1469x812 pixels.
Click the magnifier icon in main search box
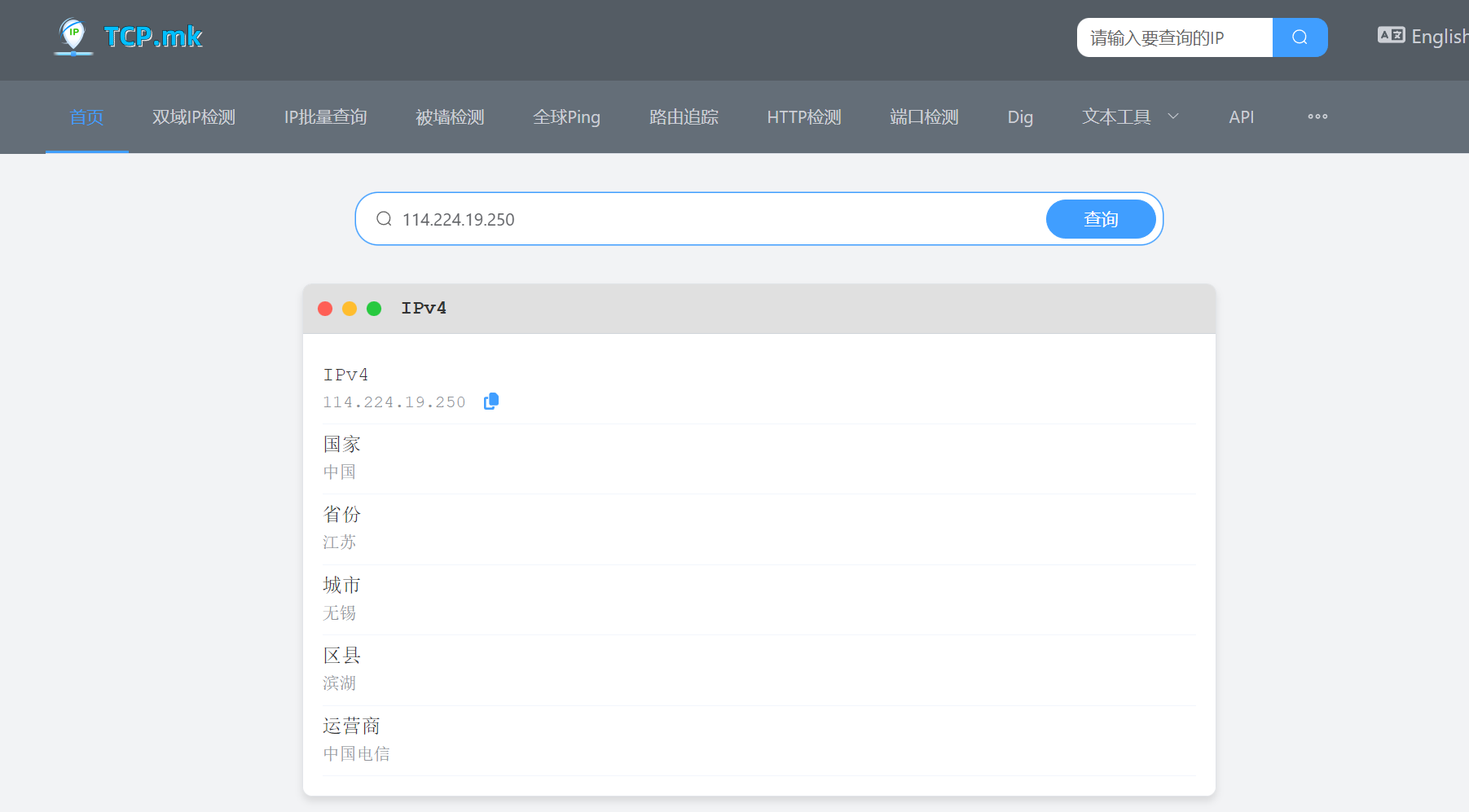[x=384, y=219]
